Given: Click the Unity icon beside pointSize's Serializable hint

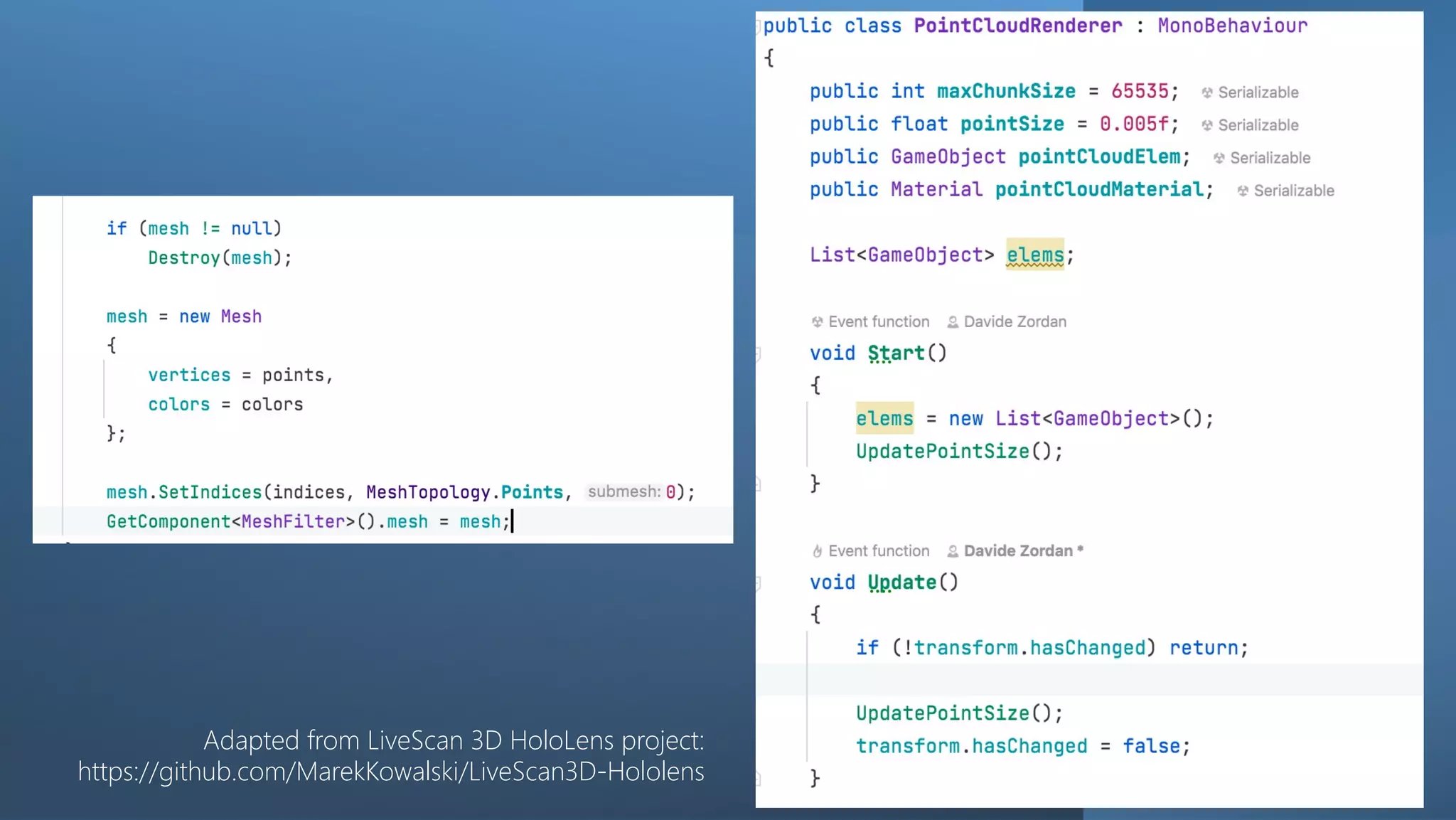Looking at the screenshot, I should click(x=1206, y=125).
